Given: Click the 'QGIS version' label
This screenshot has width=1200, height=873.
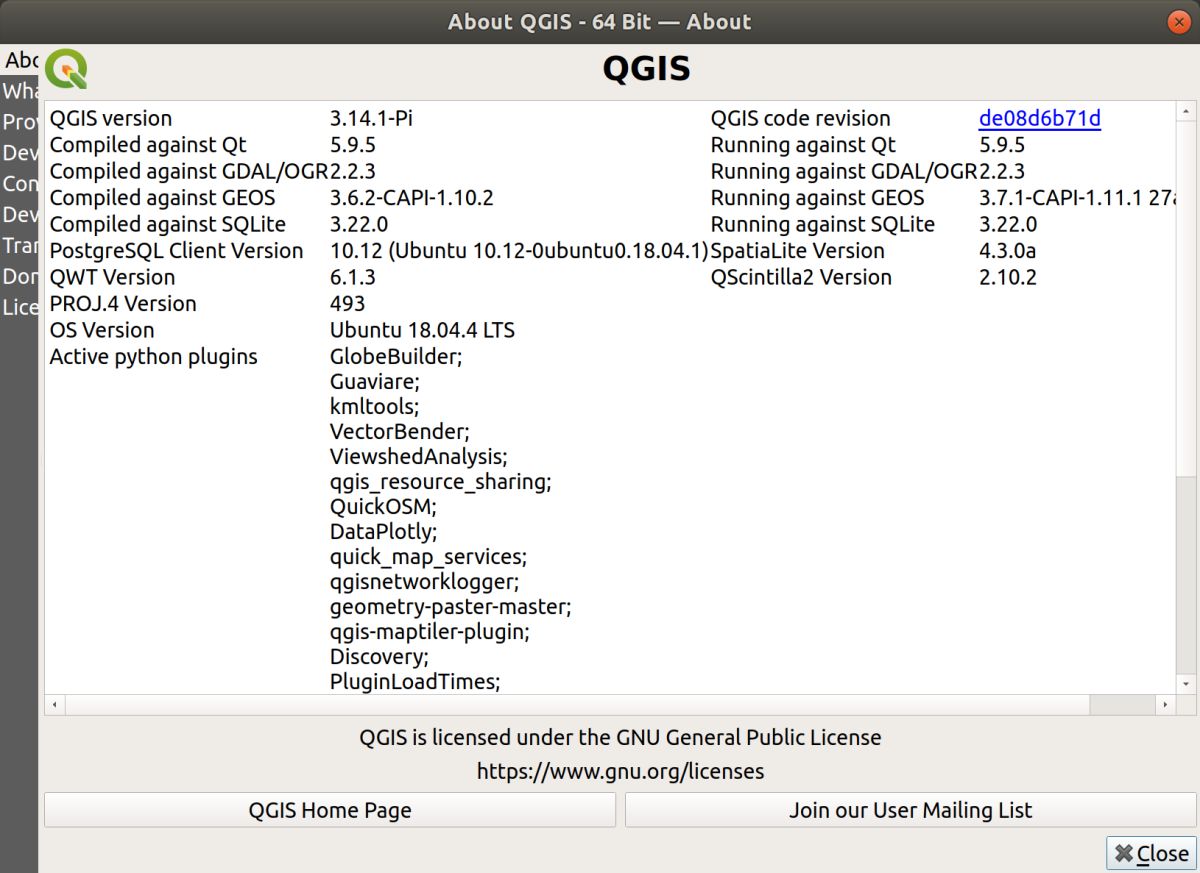Looking at the screenshot, I should [x=111, y=118].
